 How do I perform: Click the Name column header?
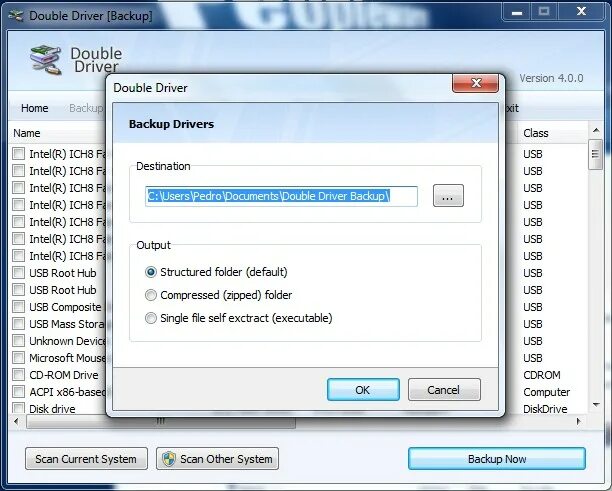point(57,133)
